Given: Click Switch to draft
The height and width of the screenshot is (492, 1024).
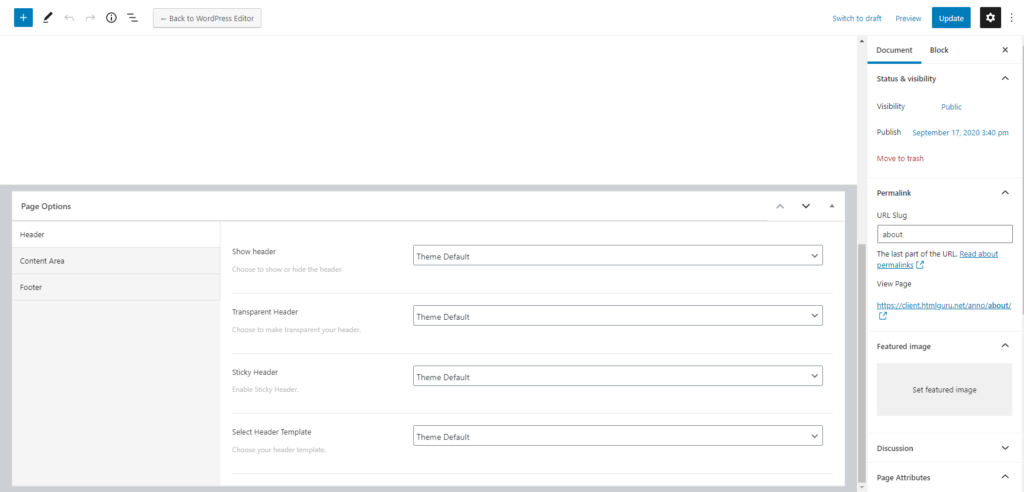Looking at the screenshot, I should coord(857,18).
